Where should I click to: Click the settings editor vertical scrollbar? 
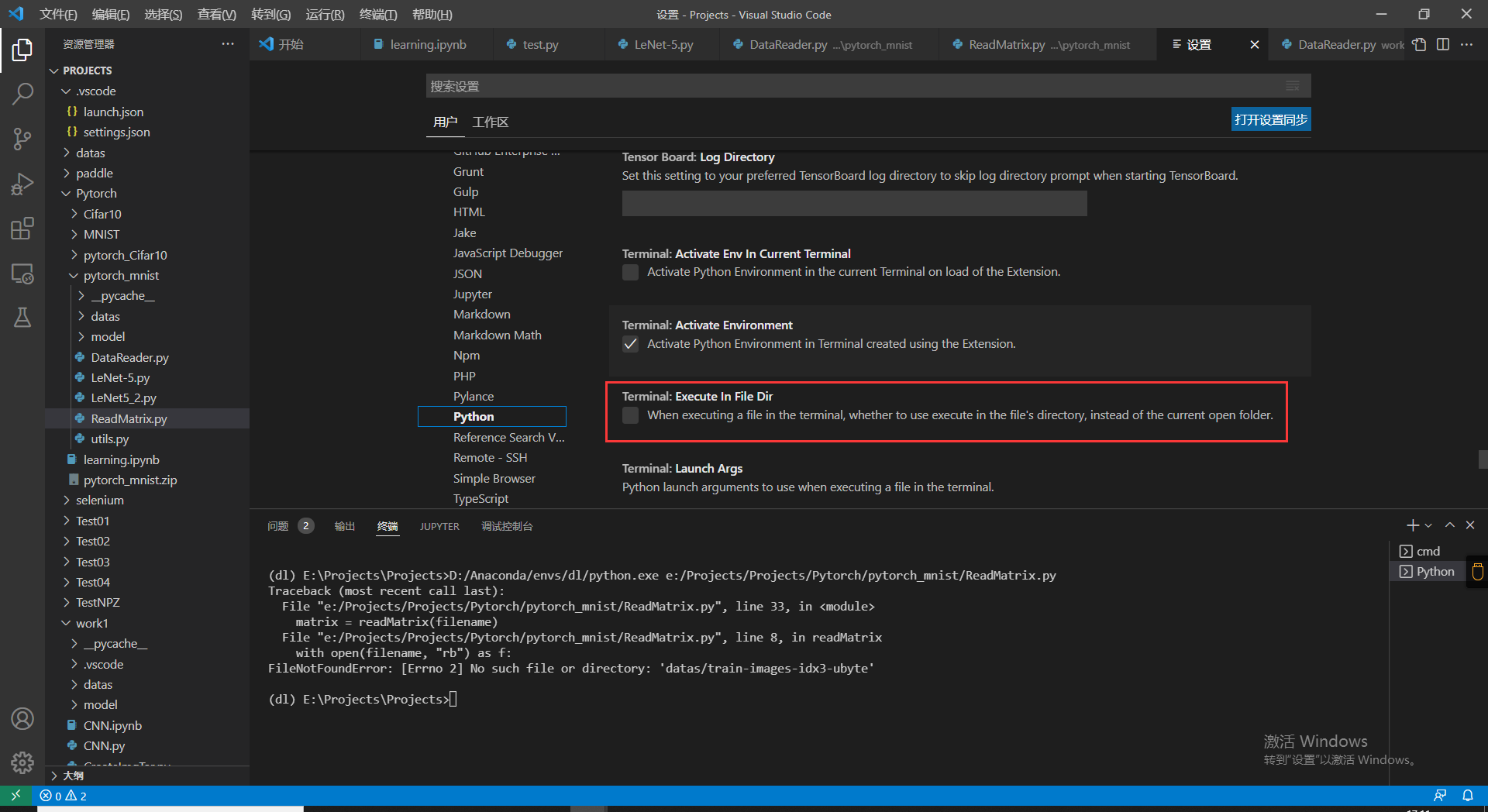[1483, 459]
